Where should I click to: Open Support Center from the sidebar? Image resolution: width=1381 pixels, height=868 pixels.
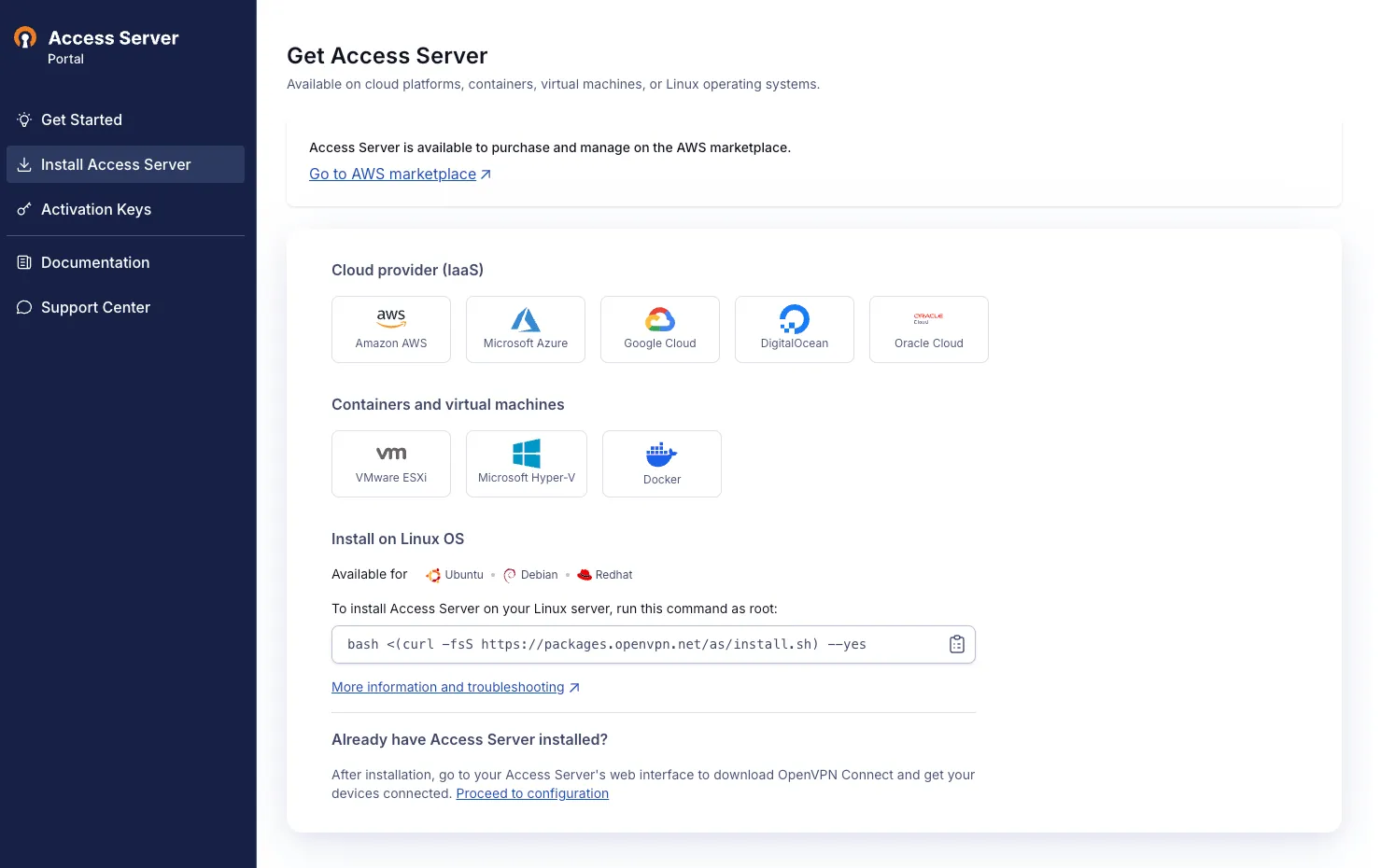coord(125,307)
